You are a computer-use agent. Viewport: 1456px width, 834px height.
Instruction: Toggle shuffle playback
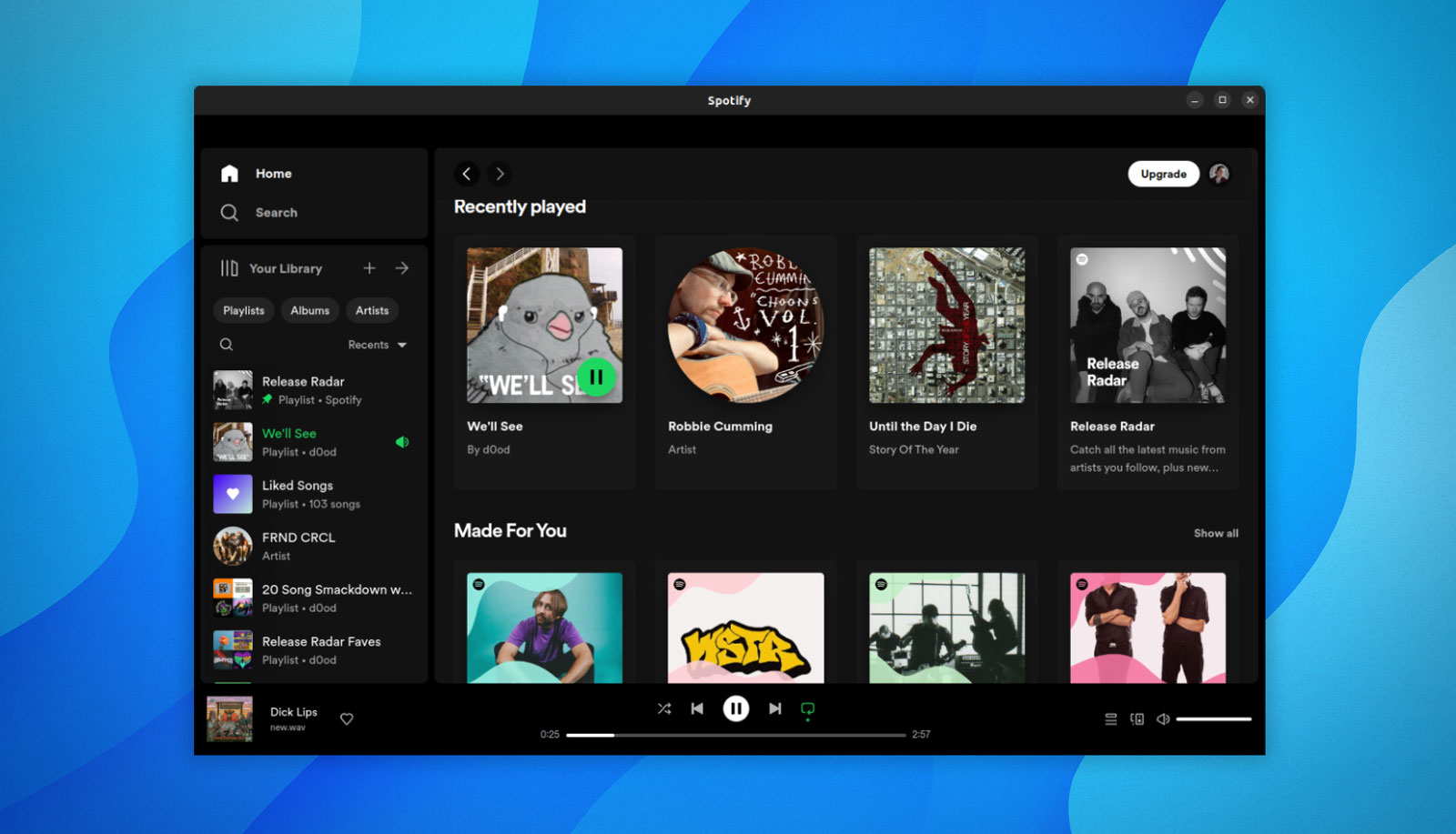pos(664,708)
